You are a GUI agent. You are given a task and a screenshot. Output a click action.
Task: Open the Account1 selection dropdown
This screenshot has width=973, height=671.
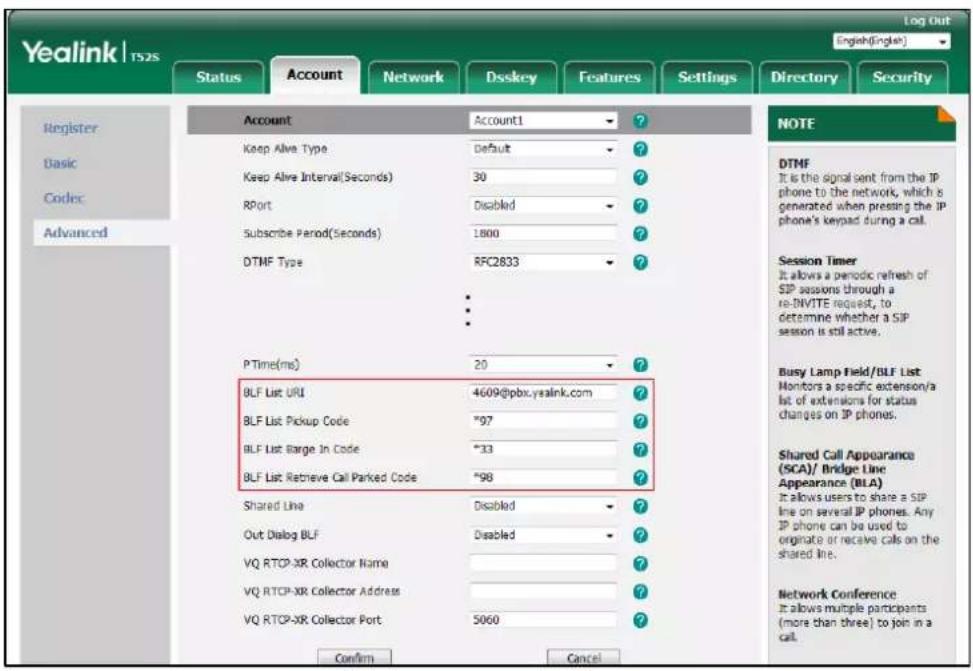(543, 120)
